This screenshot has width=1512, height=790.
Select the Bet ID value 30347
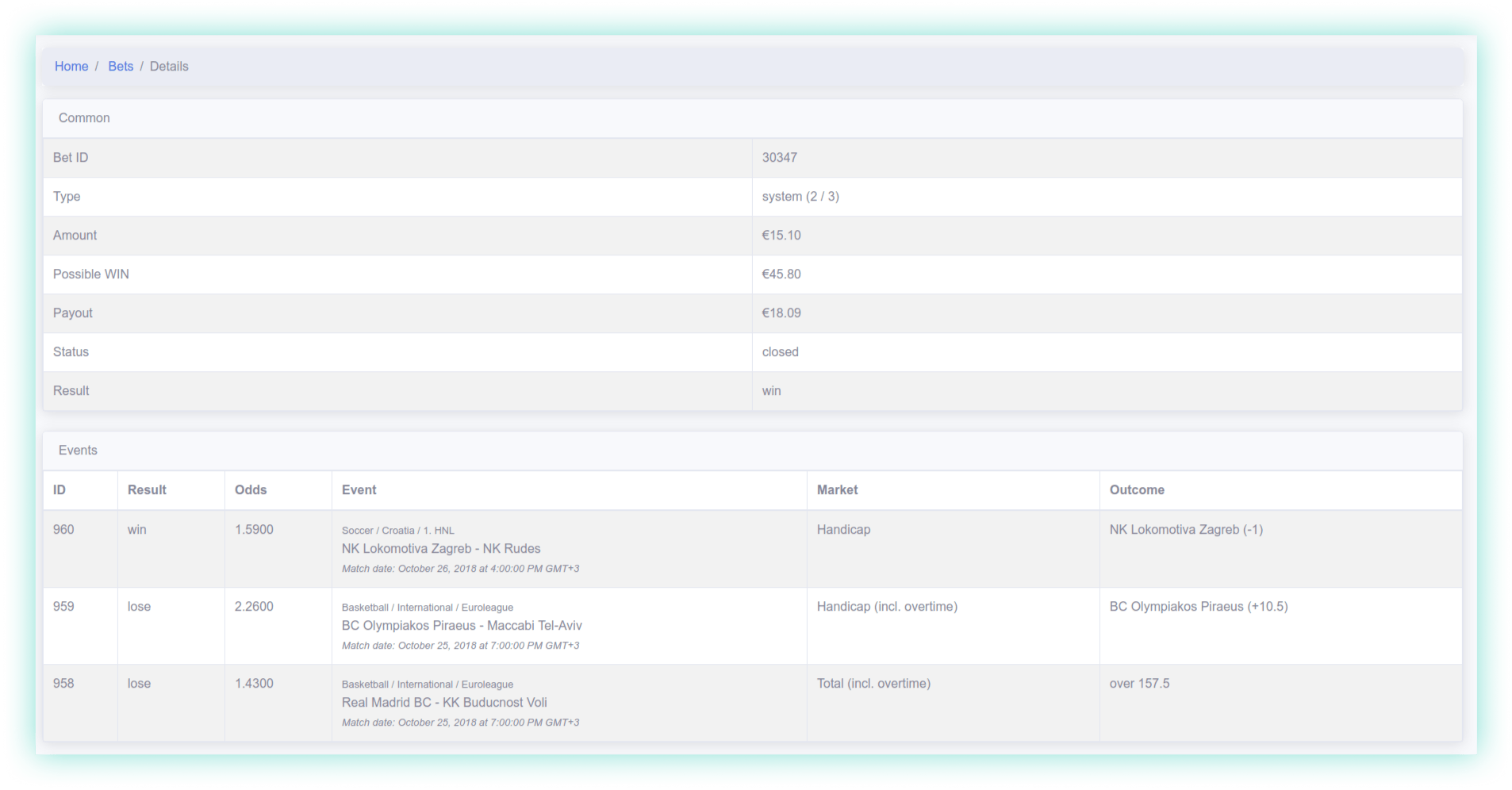pos(779,157)
